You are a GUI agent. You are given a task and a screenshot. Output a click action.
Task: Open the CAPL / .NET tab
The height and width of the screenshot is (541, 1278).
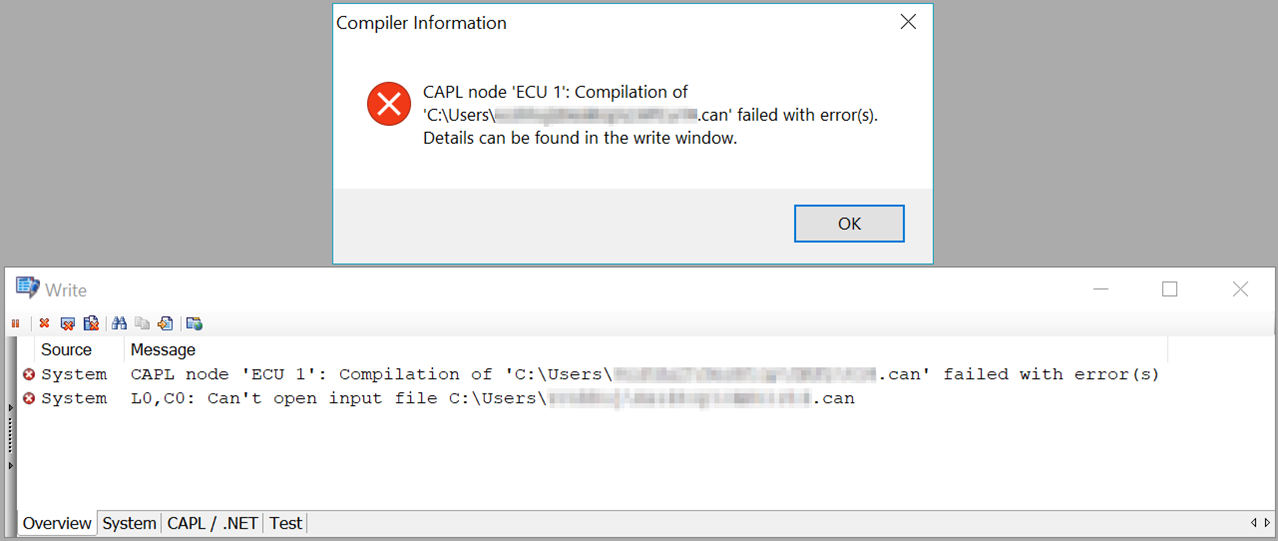(212, 523)
